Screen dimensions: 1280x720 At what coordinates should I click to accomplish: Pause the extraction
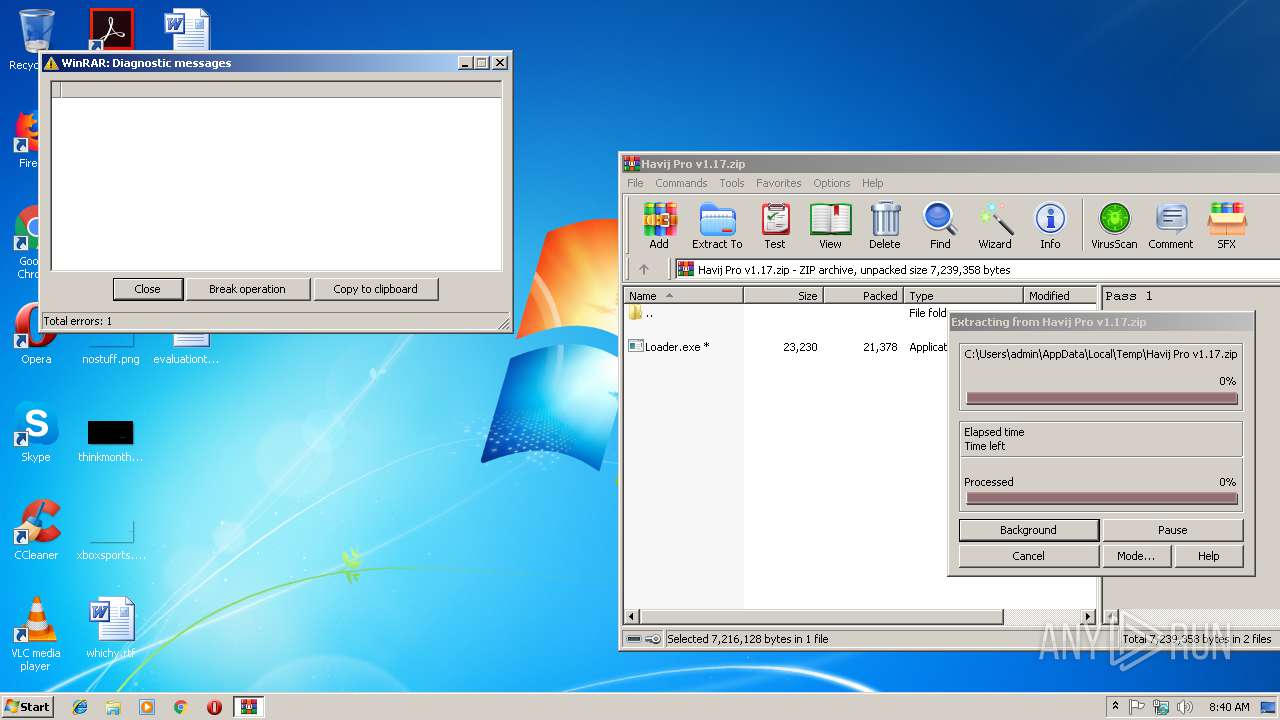[x=1173, y=530]
